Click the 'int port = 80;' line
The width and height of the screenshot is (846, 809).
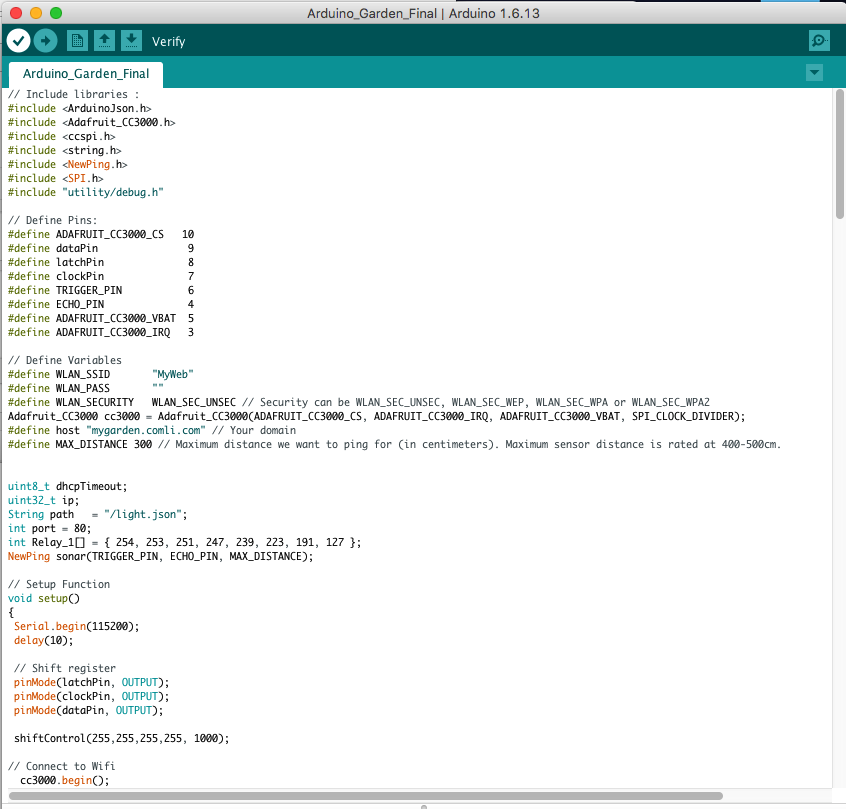pos(50,529)
